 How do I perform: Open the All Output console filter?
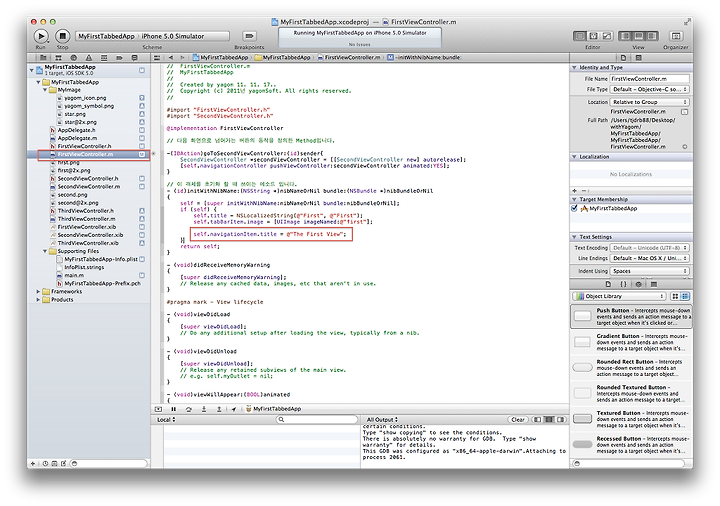[382, 420]
